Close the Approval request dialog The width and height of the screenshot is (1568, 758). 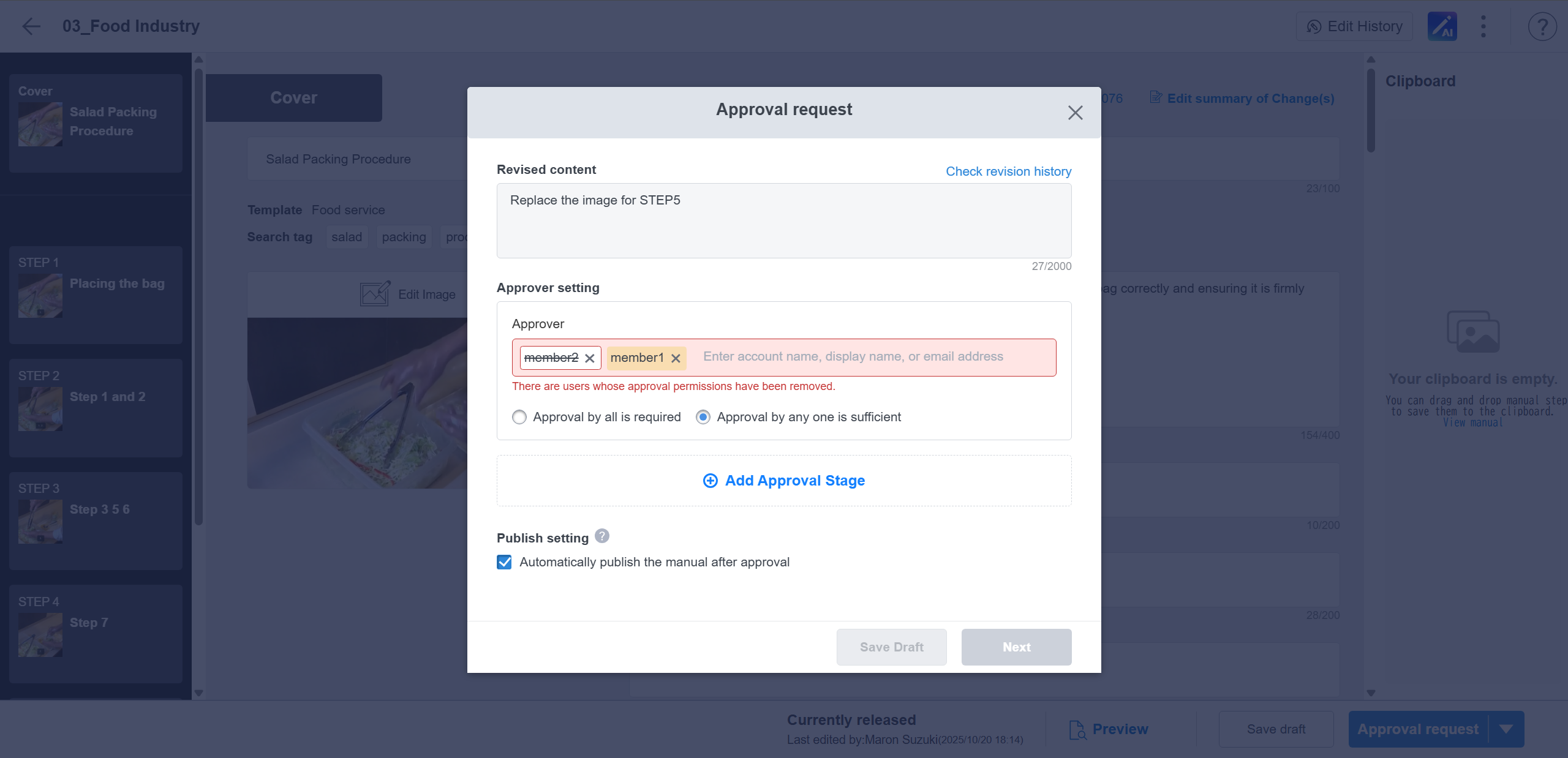coord(1075,113)
